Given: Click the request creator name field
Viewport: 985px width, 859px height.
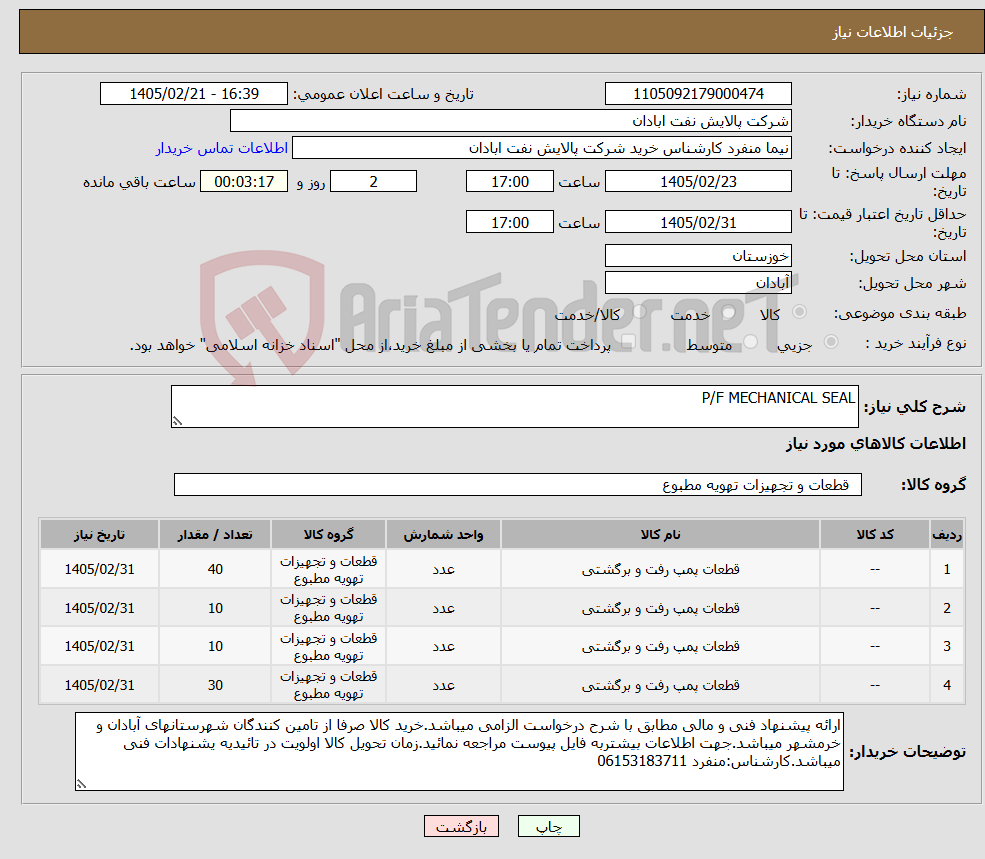Looking at the screenshot, I should pyautogui.click(x=541, y=148).
